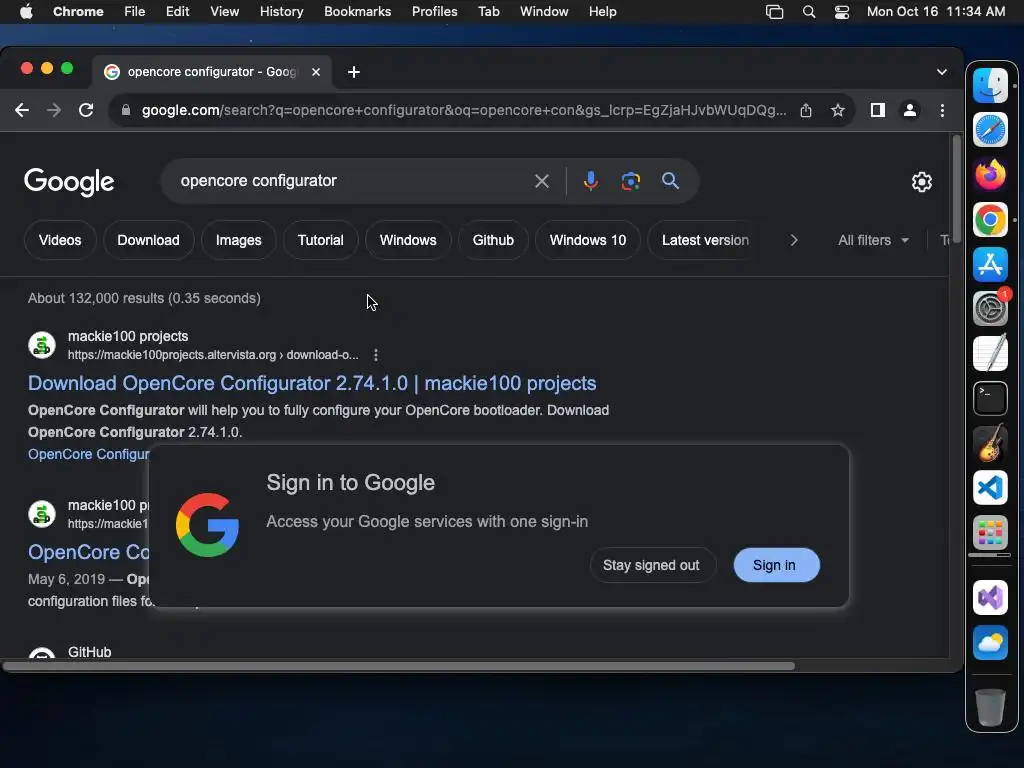Close the opencore configurator tab
Screen dimensions: 1024x768
click(316, 72)
